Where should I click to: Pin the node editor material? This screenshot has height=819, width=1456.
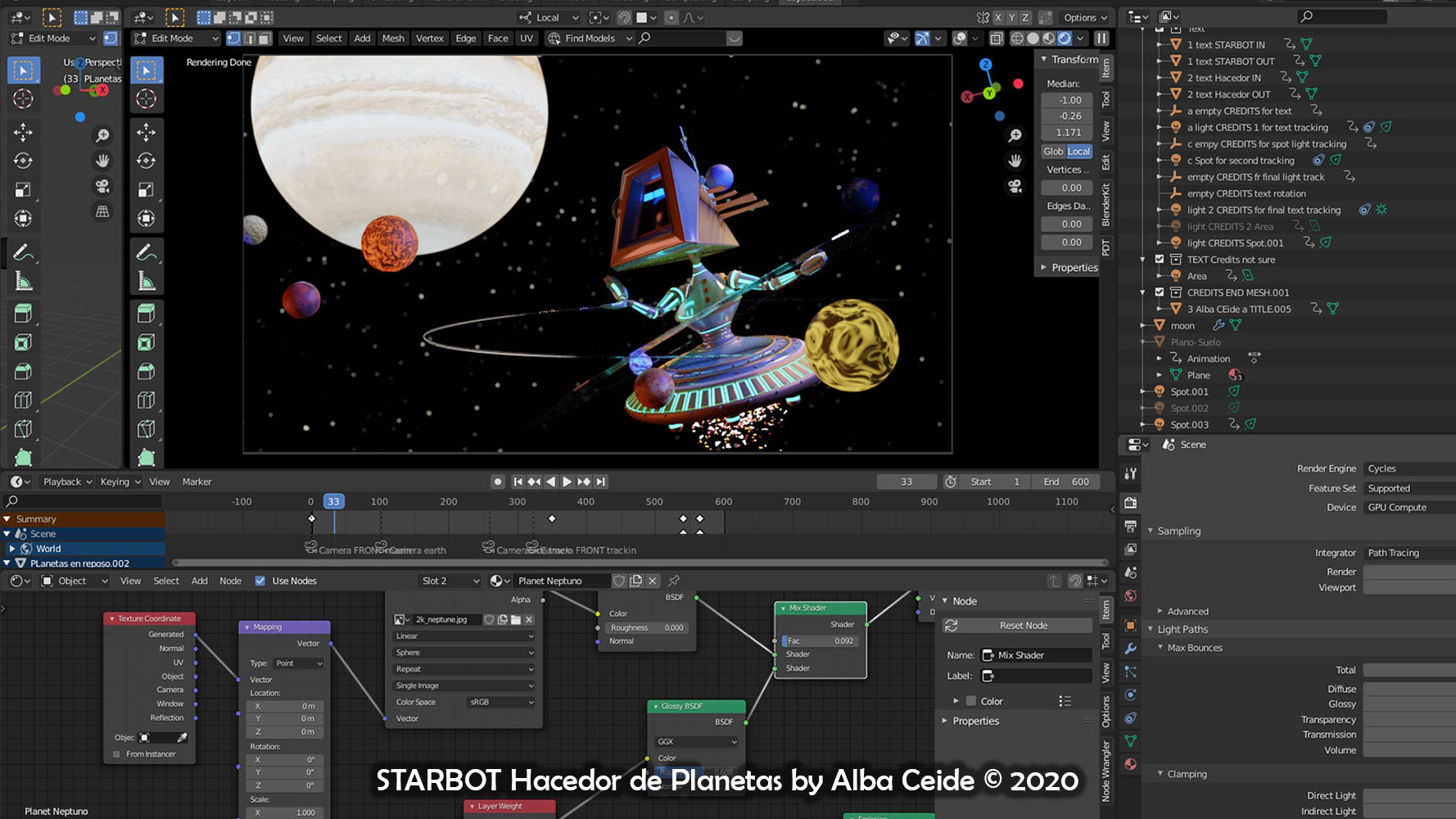pyautogui.click(x=674, y=581)
